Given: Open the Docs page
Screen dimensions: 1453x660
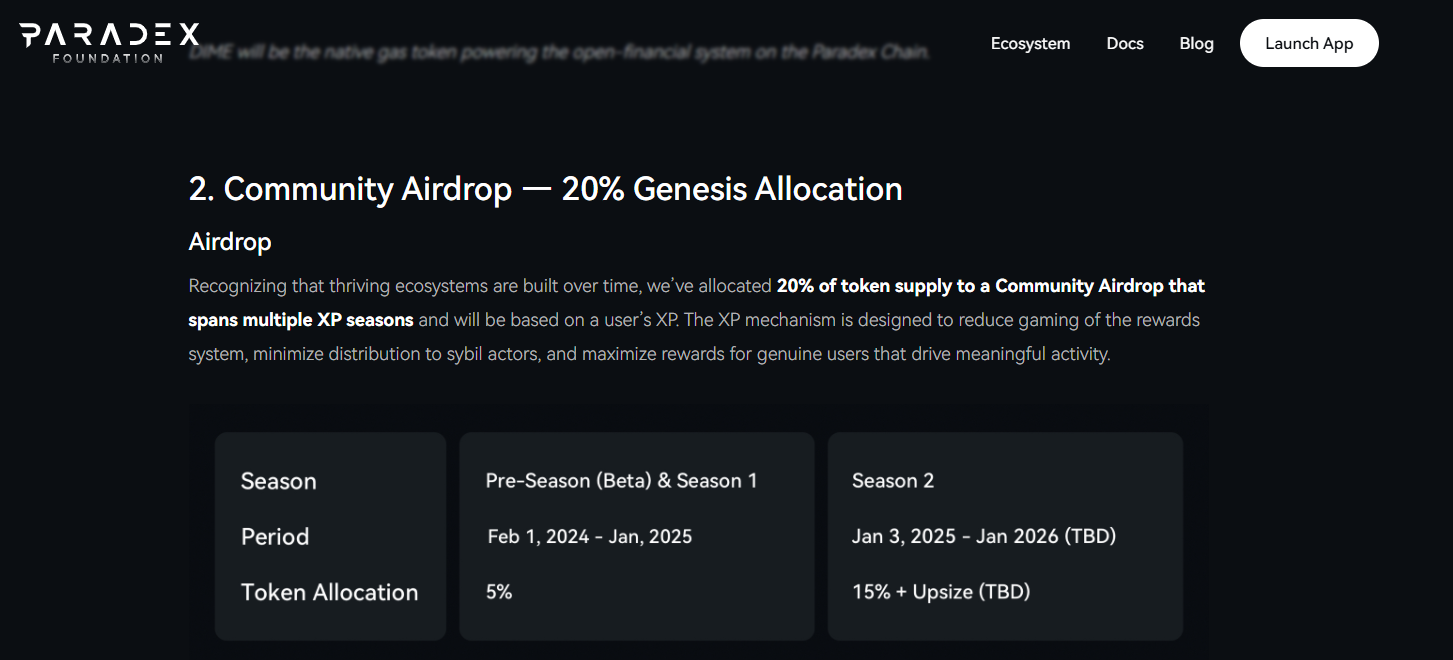Looking at the screenshot, I should (x=1124, y=43).
